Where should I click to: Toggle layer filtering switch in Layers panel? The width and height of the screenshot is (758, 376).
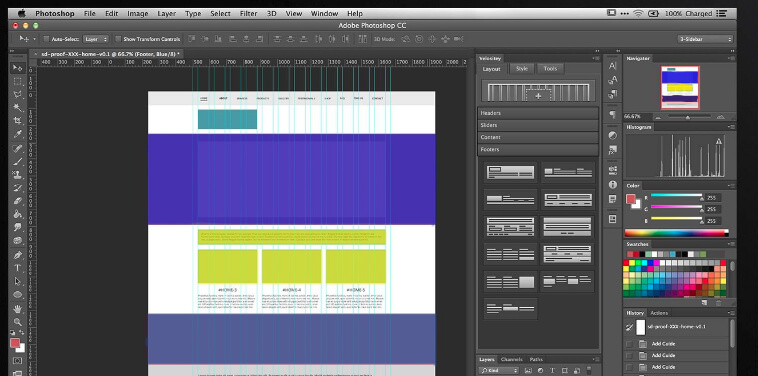589,371
